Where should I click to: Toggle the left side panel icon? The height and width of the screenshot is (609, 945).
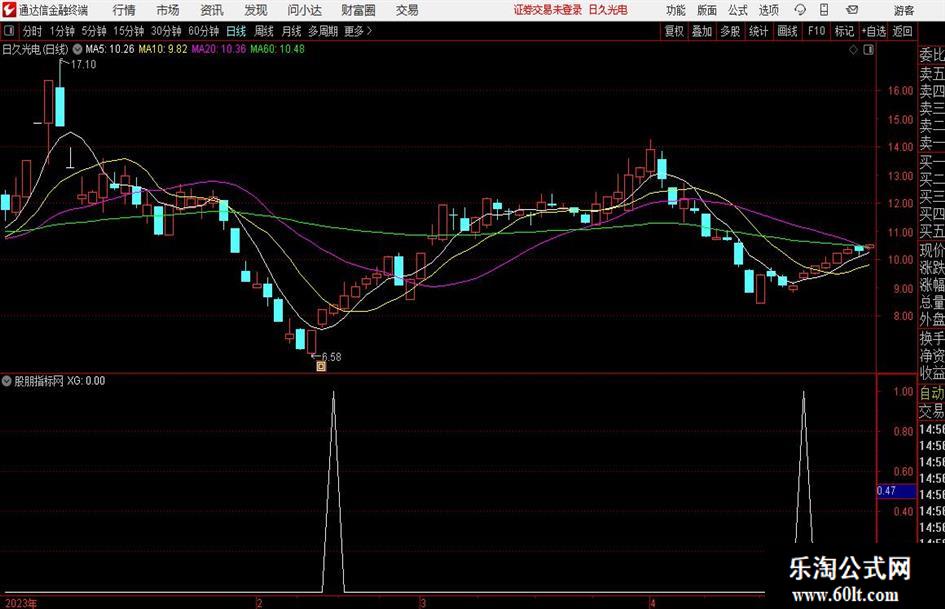(x=8, y=31)
